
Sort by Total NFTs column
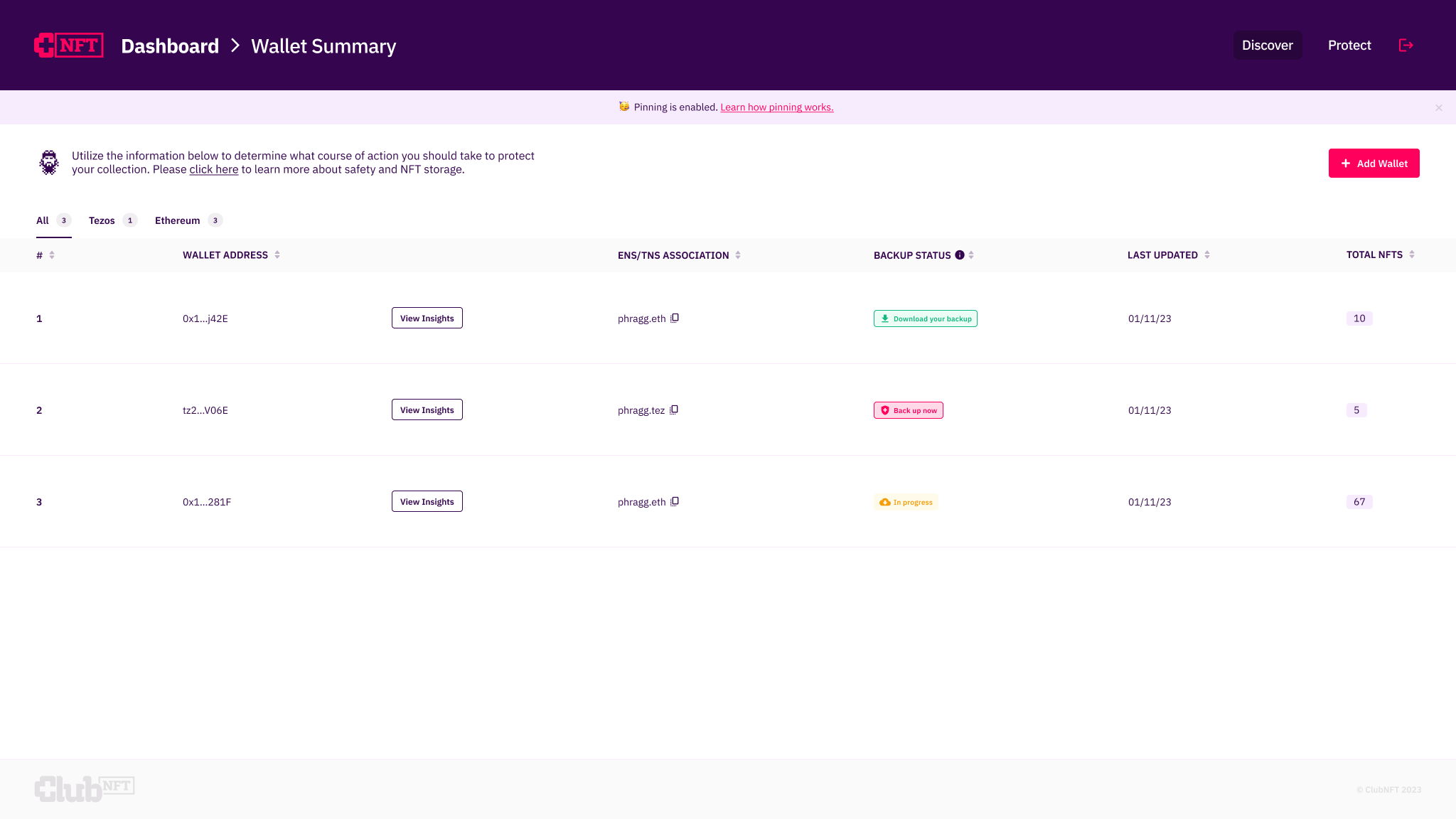click(1412, 255)
